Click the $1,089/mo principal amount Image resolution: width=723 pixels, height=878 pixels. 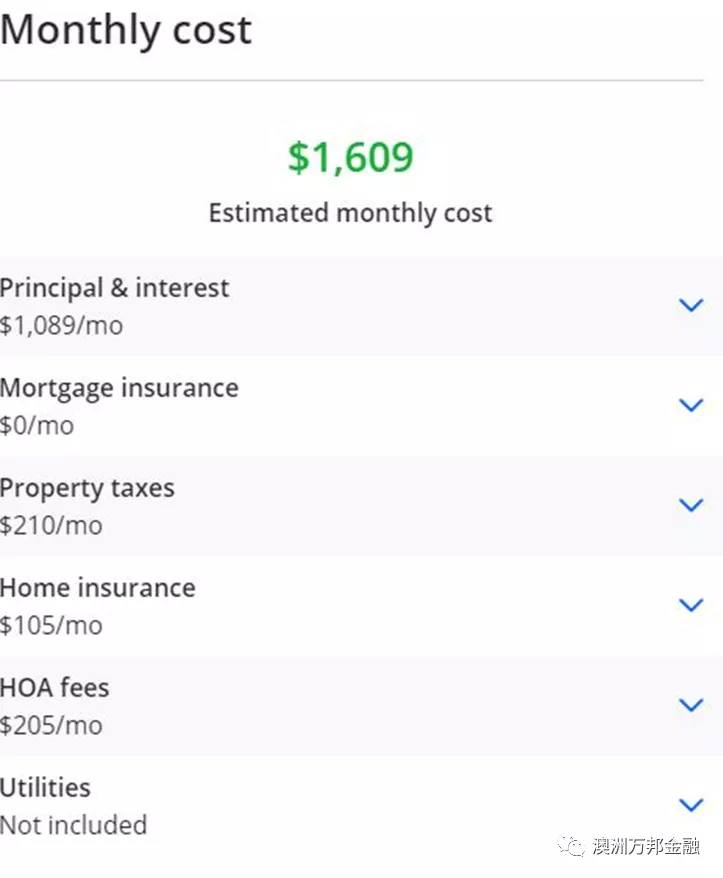pyautogui.click(x=62, y=326)
